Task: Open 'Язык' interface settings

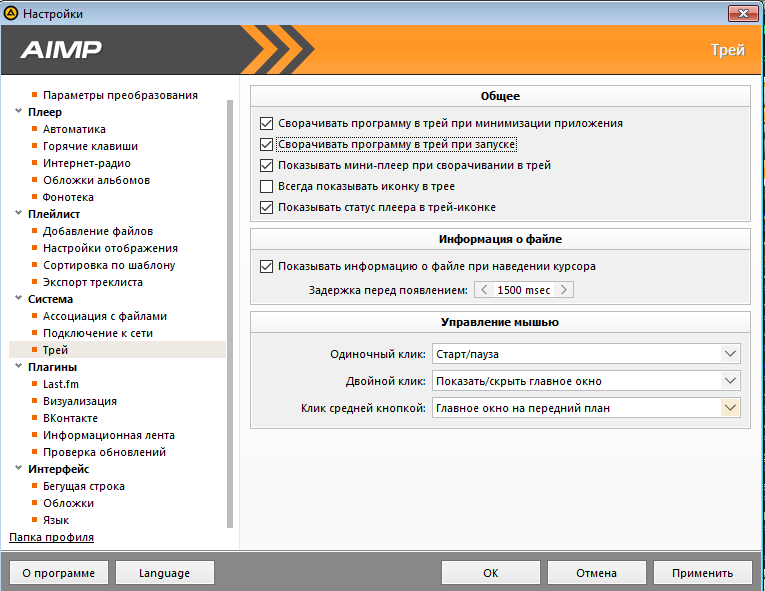Action: coord(56,520)
